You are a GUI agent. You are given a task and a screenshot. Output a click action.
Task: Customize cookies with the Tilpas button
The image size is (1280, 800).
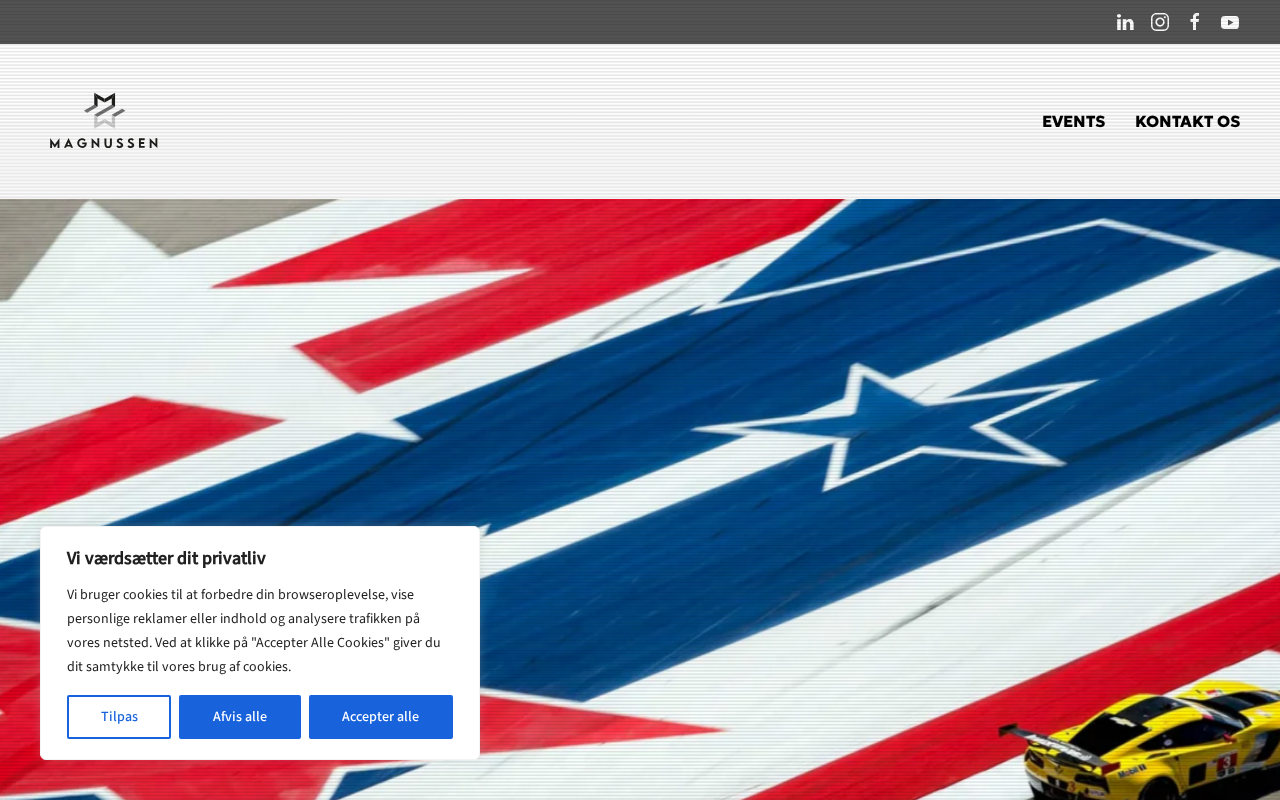coord(119,717)
